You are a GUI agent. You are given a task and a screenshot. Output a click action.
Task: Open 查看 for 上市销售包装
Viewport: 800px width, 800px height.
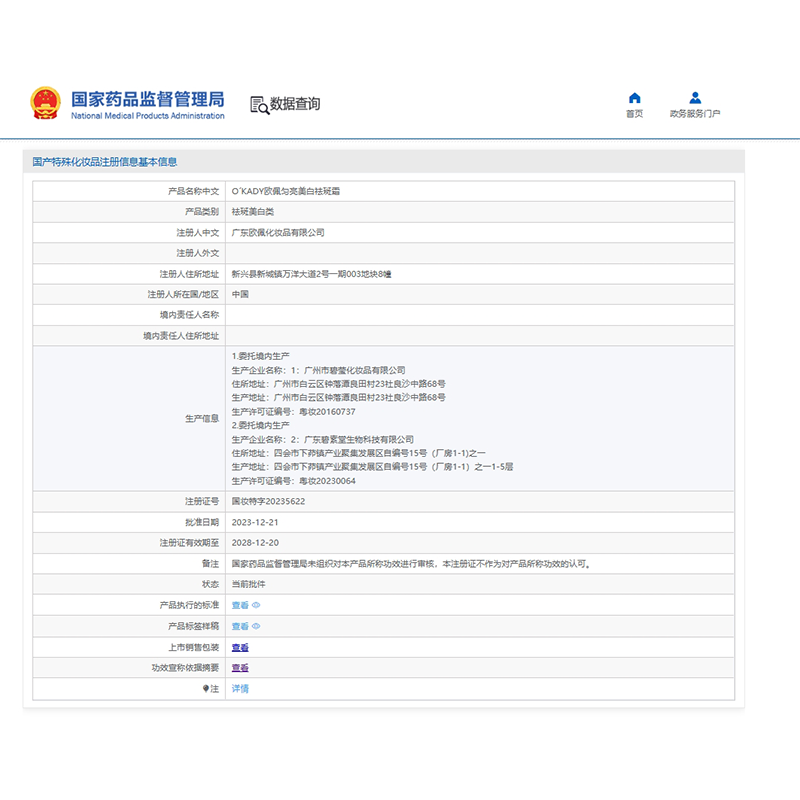point(240,646)
